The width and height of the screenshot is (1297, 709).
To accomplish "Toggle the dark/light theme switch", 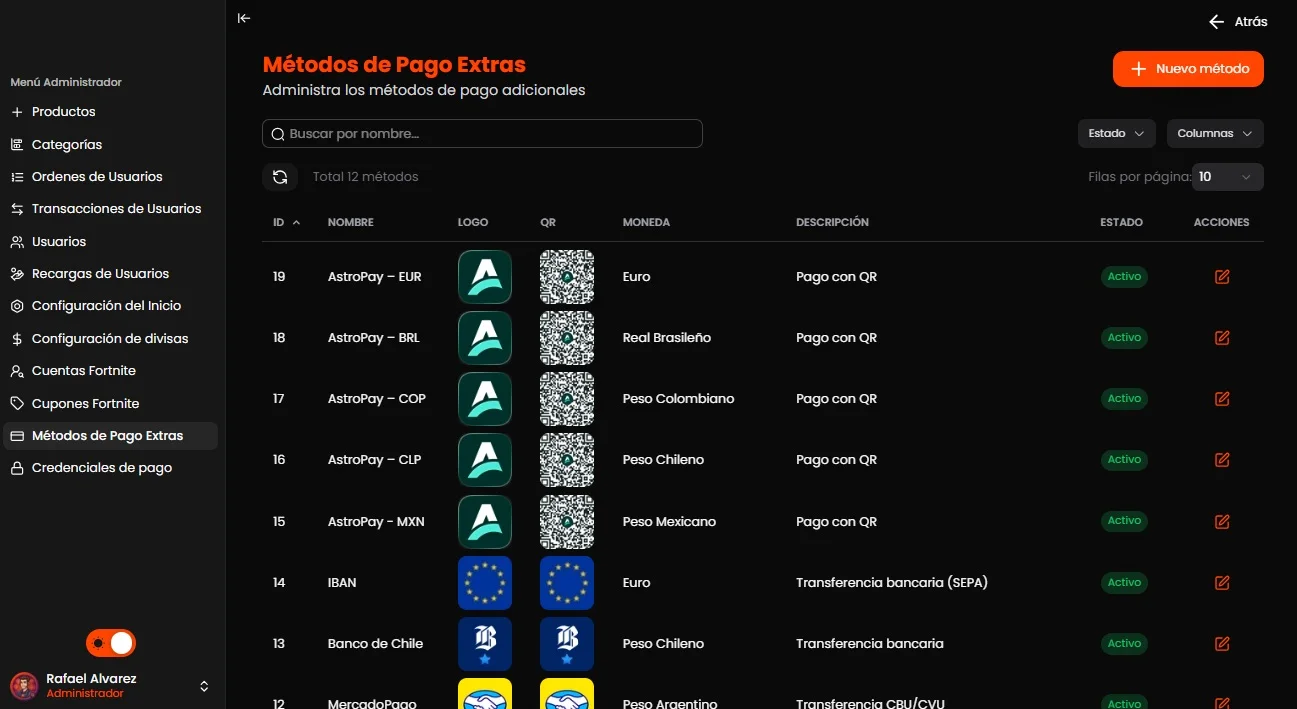I will click(x=111, y=643).
